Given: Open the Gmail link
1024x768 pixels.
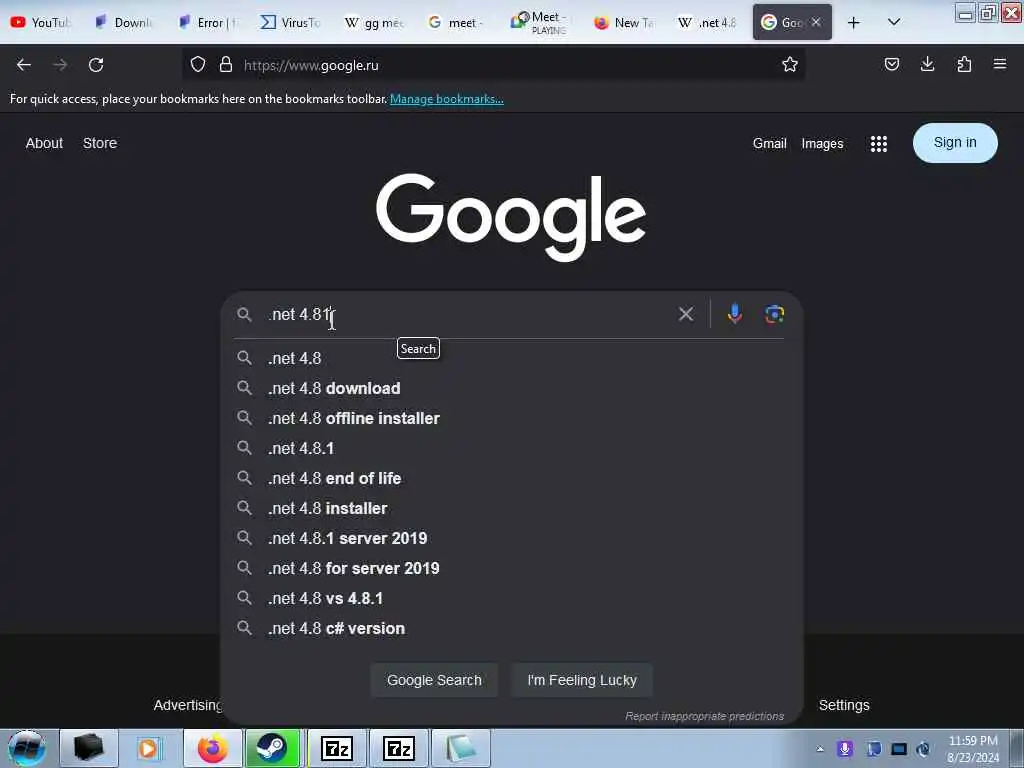Looking at the screenshot, I should [769, 144].
